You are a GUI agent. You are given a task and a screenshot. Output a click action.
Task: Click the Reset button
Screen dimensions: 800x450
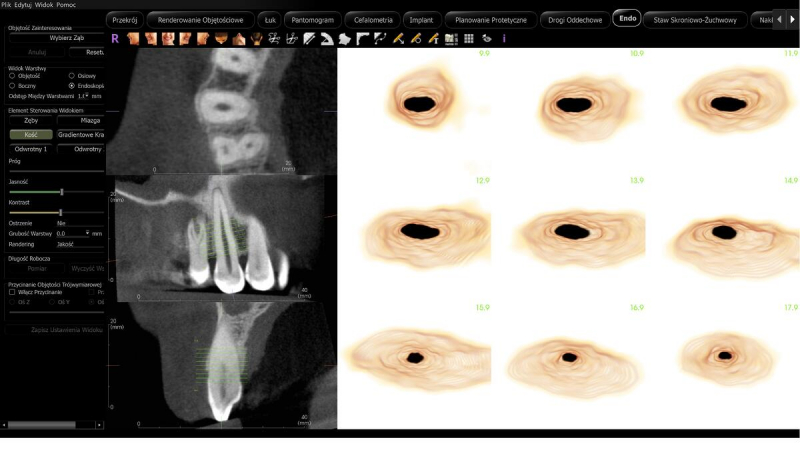point(87,52)
